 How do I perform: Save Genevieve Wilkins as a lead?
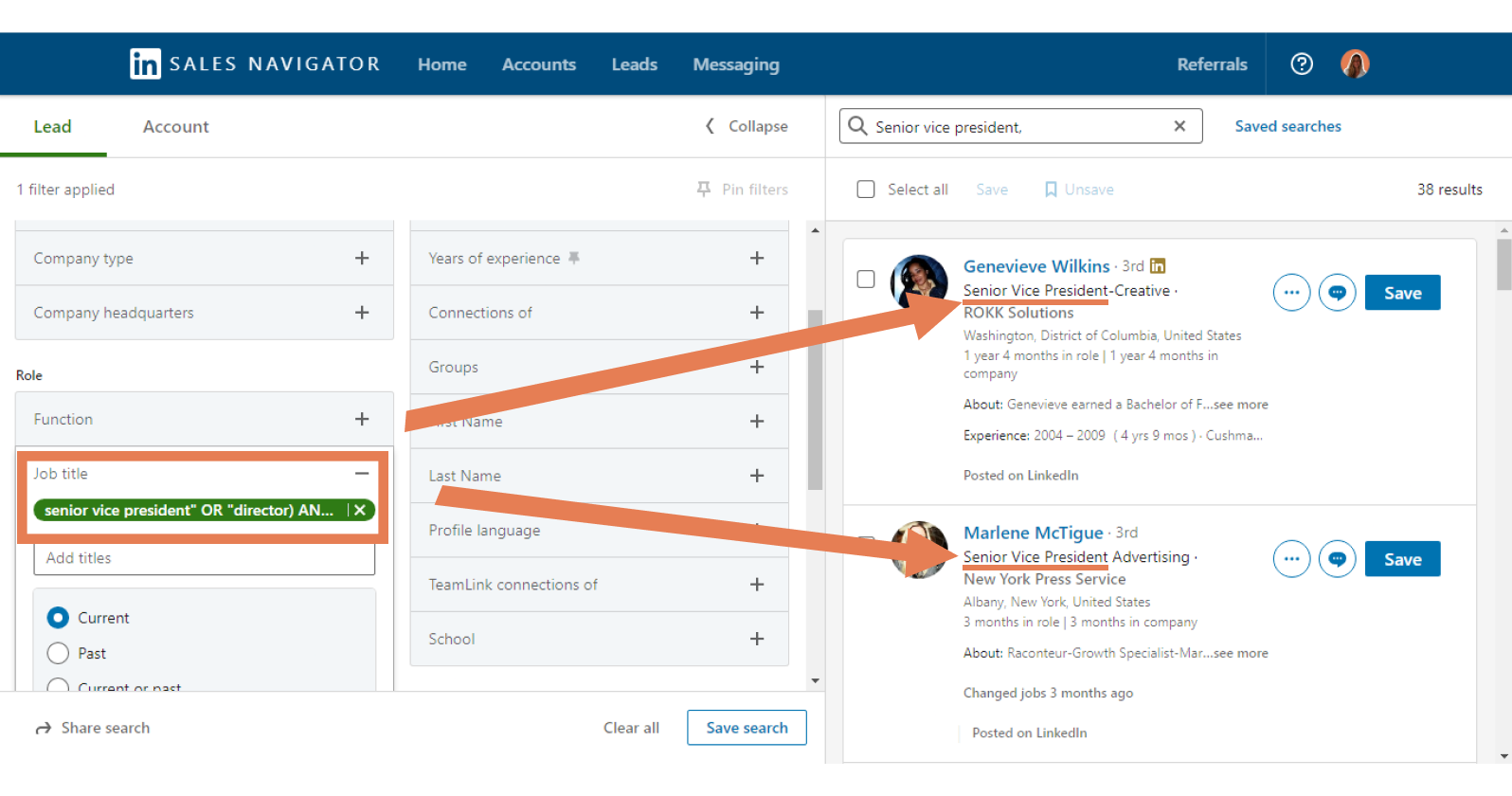click(x=1402, y=293)
